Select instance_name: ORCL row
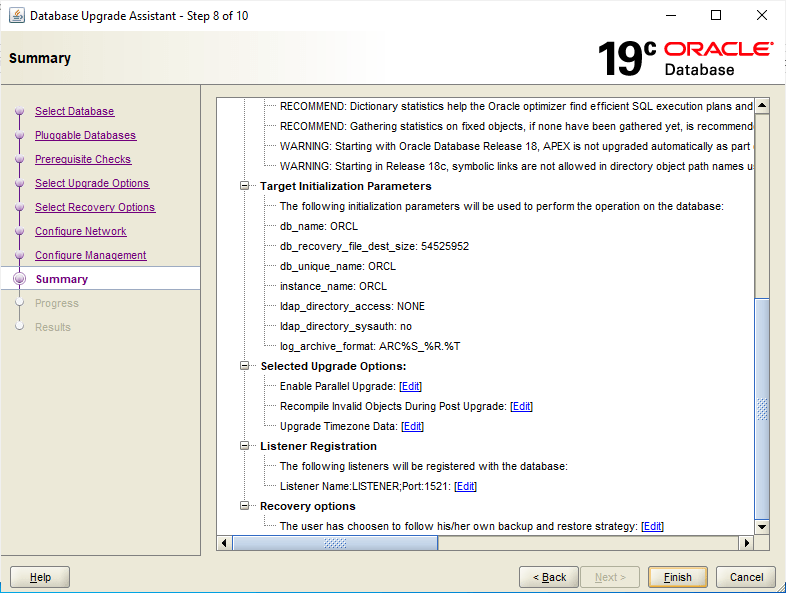Image resolution: width=786 pixels, height=593 pixels. coord(333,286)
